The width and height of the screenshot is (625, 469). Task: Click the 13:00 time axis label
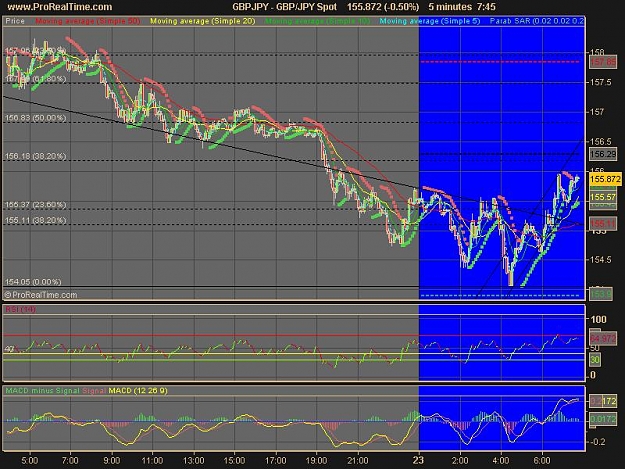(x=194, y=461)
